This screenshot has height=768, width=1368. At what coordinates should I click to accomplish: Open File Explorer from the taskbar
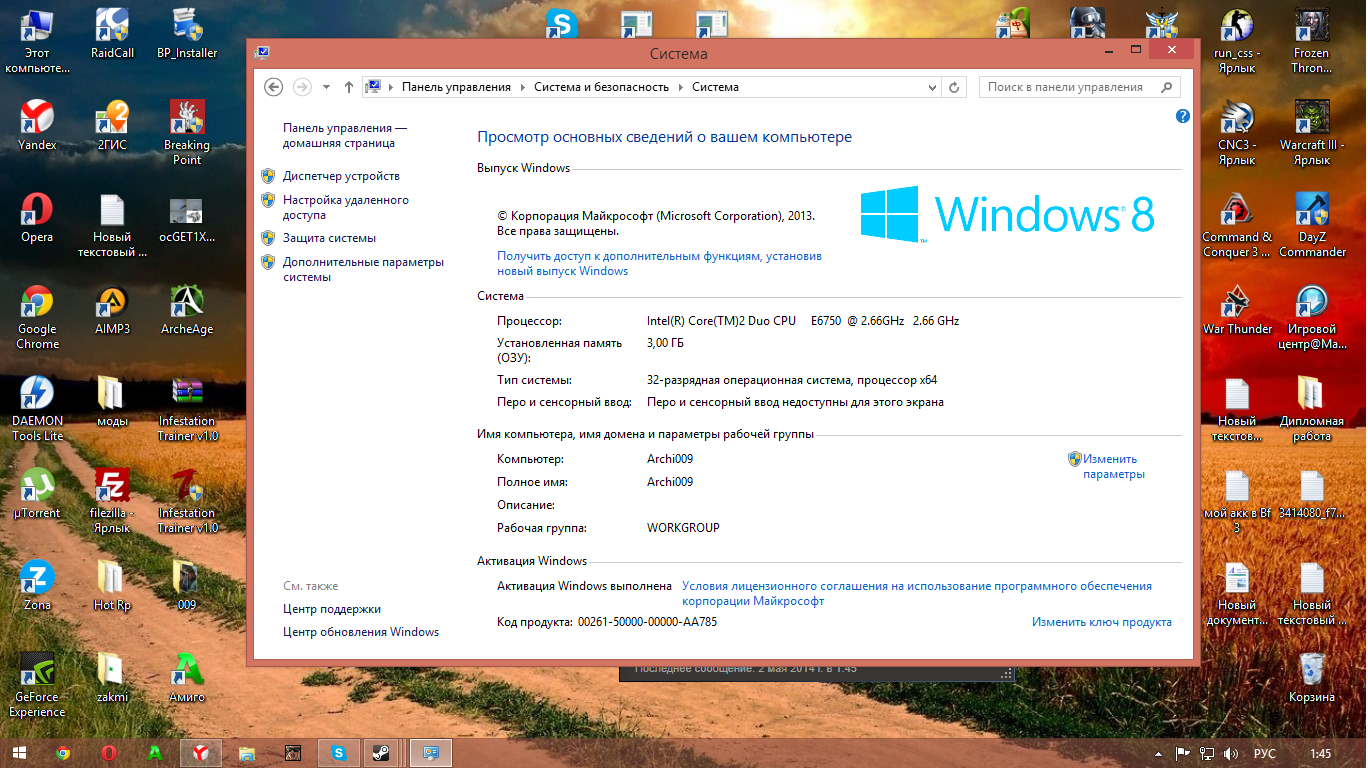[x=247, y=753]
